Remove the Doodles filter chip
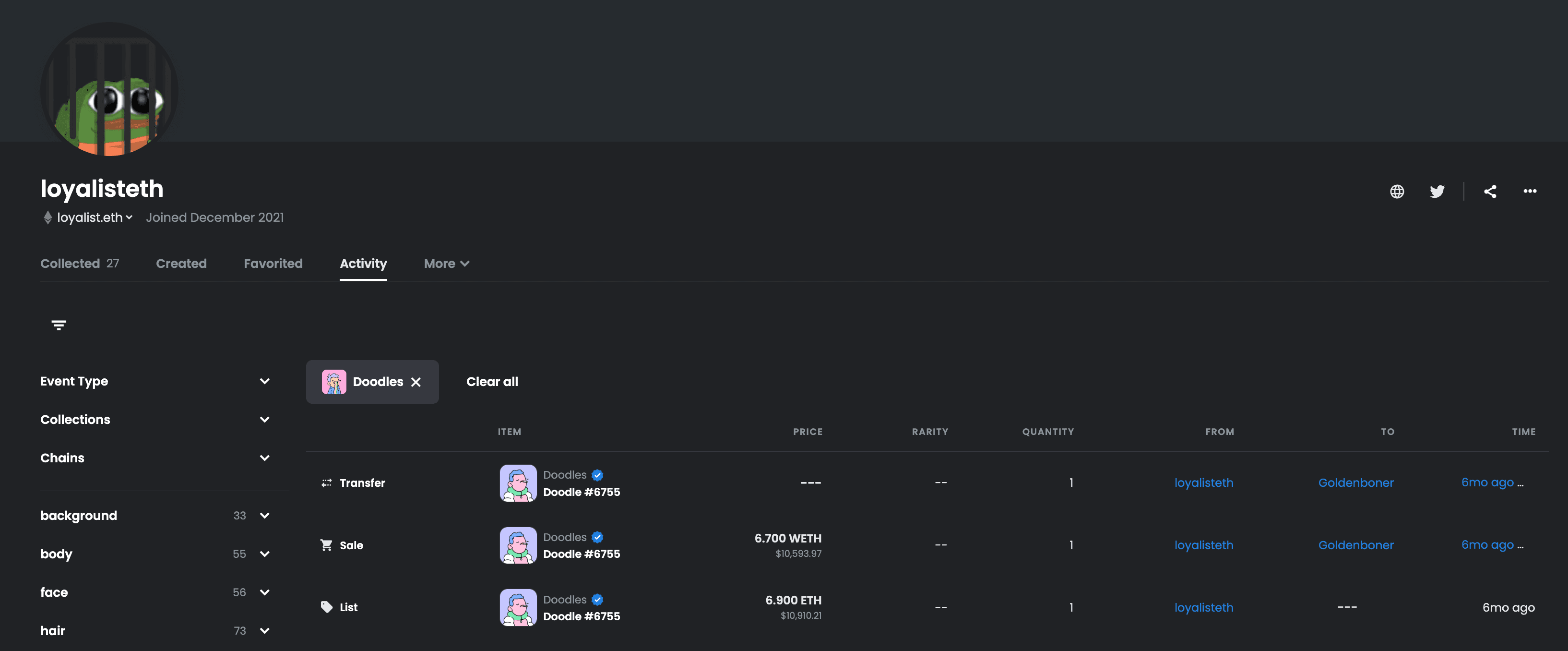The height and width of the screenshot is (651, 1568). coord(416,382)
